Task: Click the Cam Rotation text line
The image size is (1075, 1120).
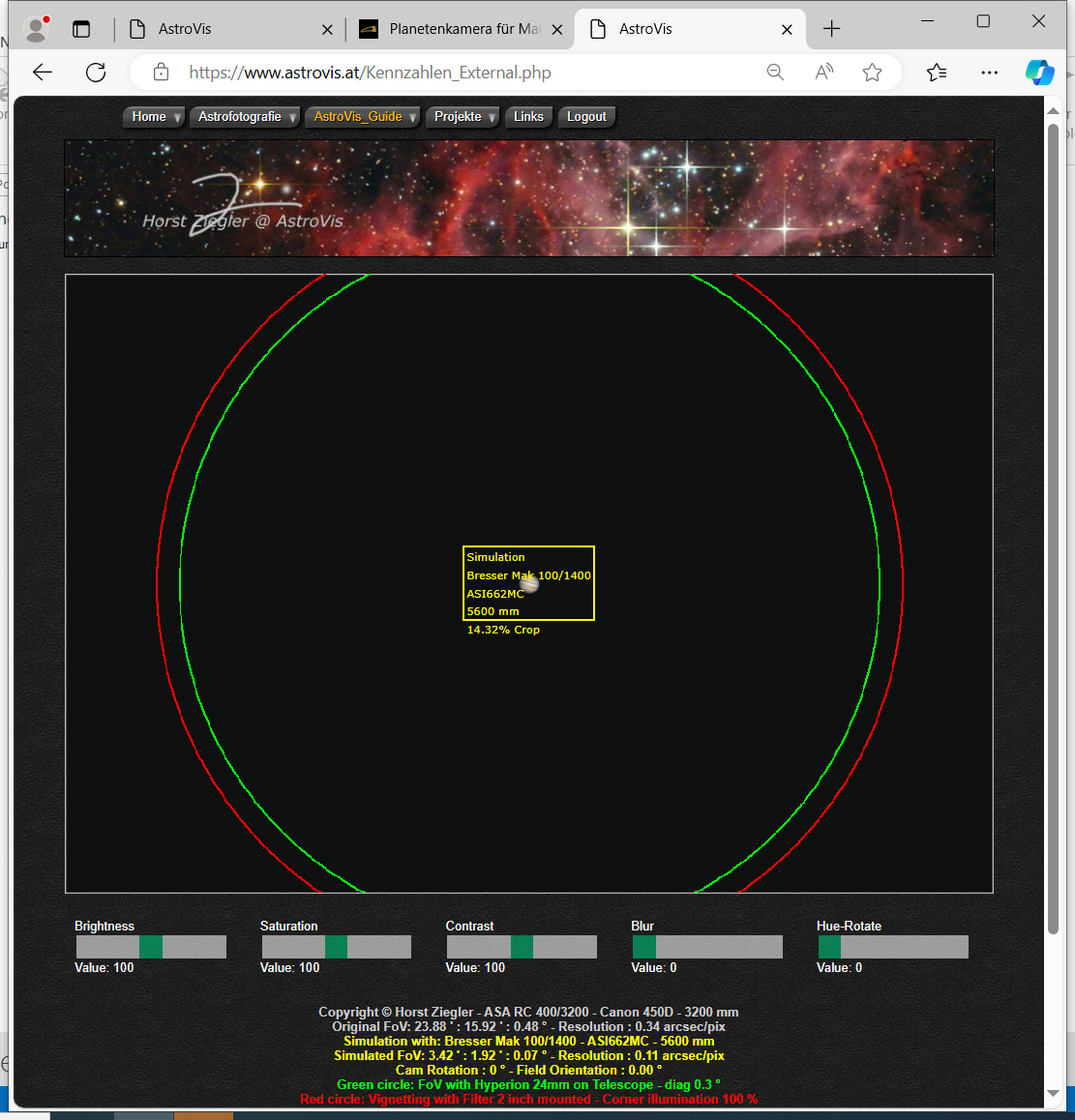Action: tap(529, 1070)
